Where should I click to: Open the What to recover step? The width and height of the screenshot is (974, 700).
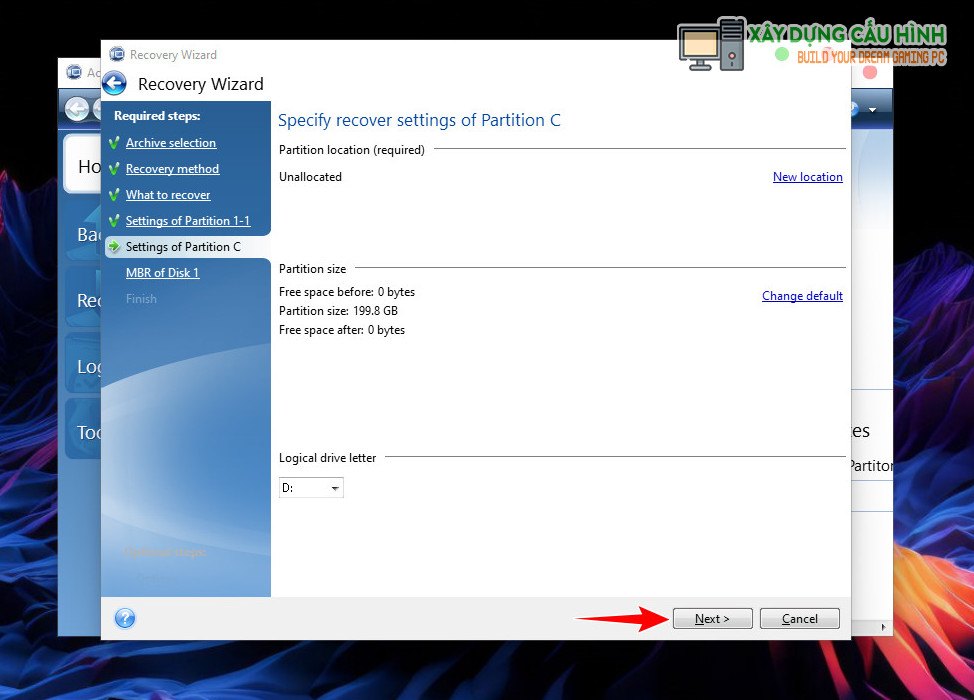(x=168, y=195)
